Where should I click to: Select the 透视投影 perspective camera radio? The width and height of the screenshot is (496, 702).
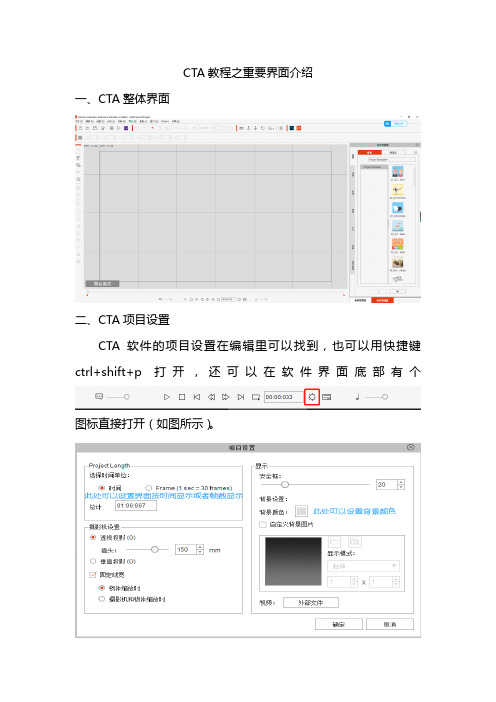93,537
